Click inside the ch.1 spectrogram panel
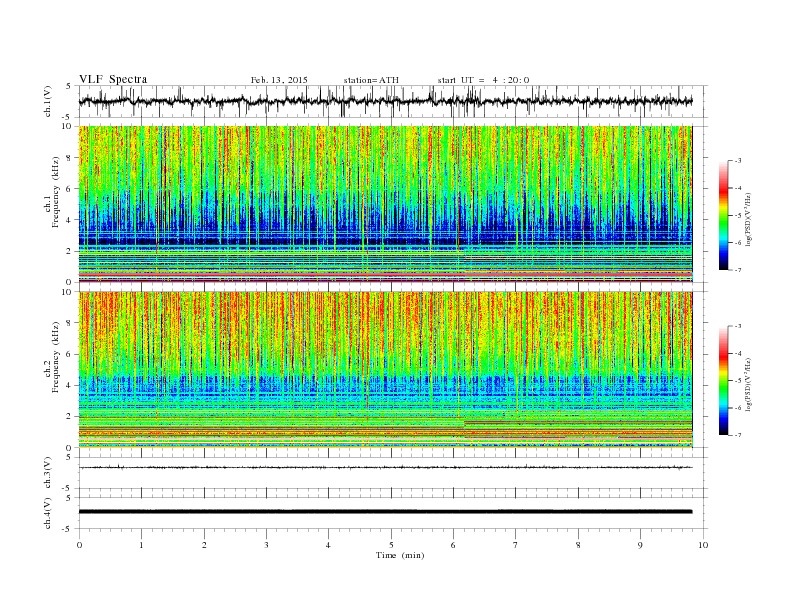 pyautogui.click(x=385, y=204)
